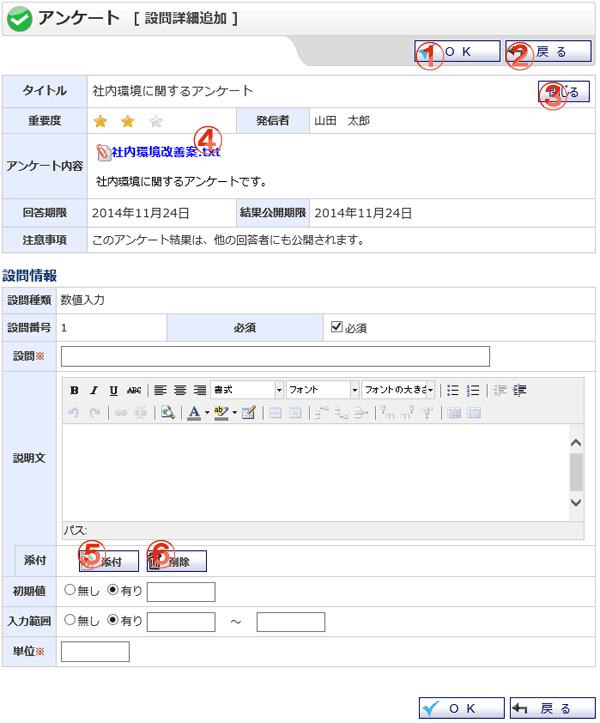Apply underline formatting in the editor
Viewport: 600px width, 723px height.
click(114, 391)
